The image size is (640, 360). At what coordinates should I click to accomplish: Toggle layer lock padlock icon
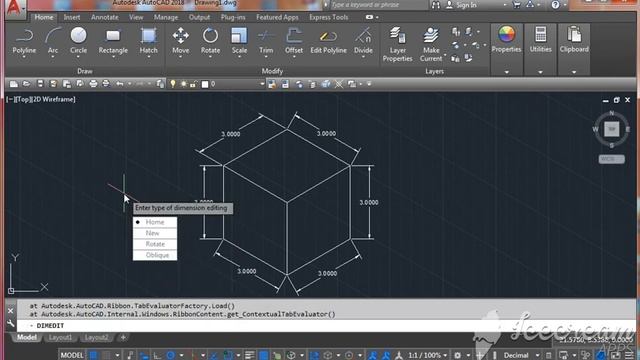coord(193,84)
